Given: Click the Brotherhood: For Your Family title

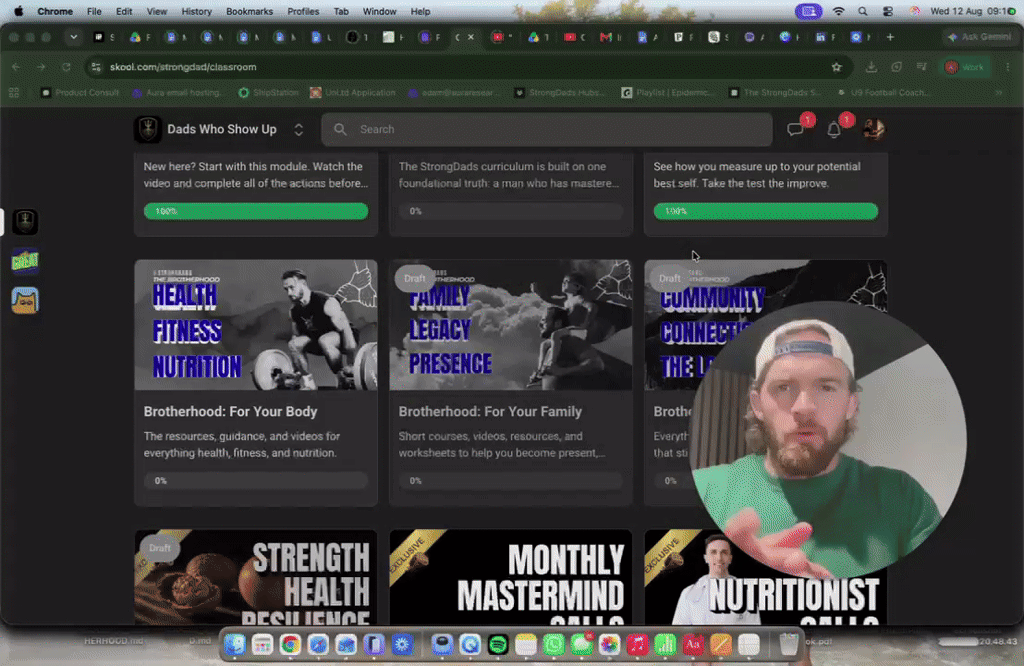Looking at the screenshot, I should pyautogui.click(x=490, y=411).
